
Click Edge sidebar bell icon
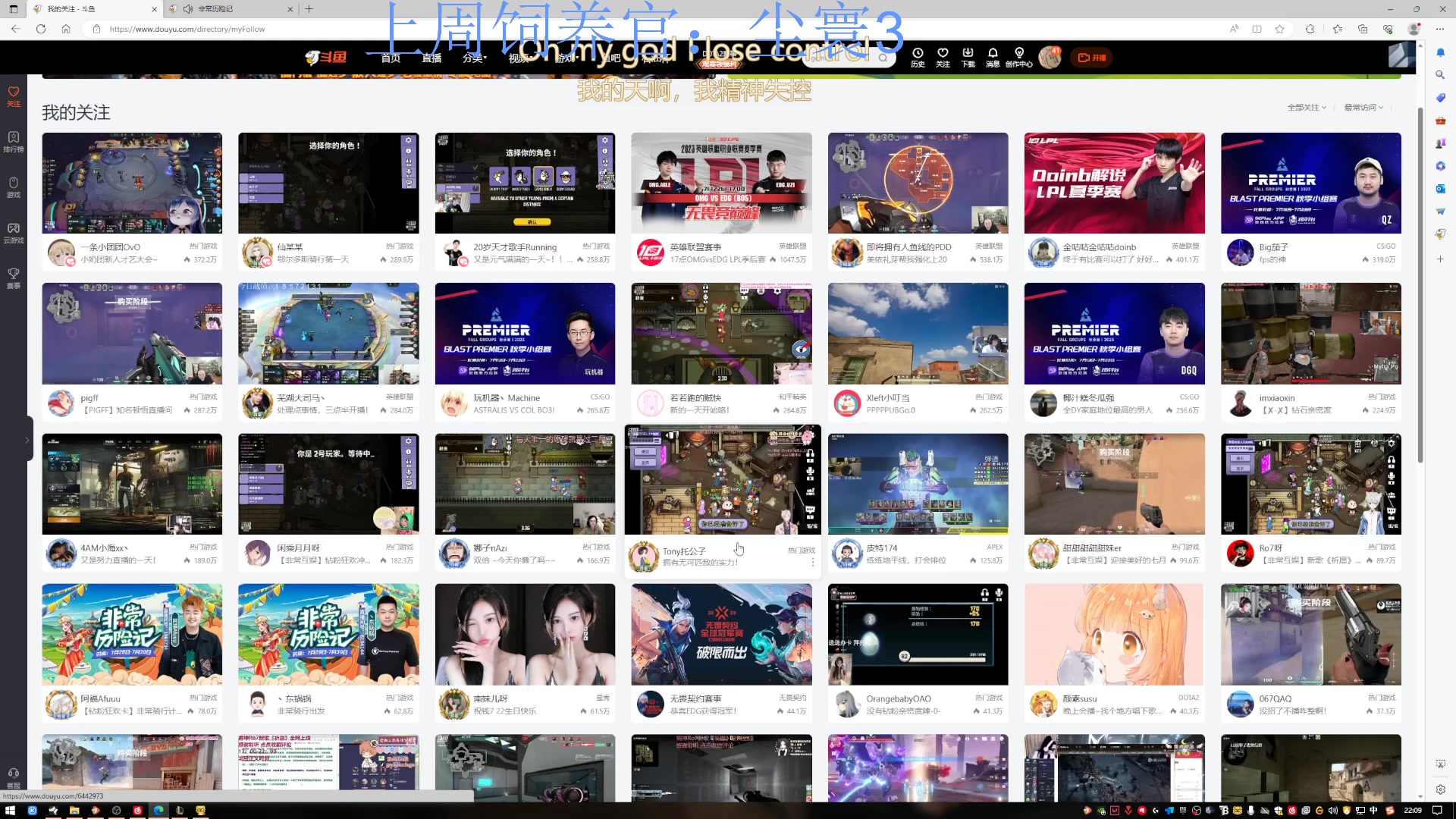click(x=1440, y=52)
